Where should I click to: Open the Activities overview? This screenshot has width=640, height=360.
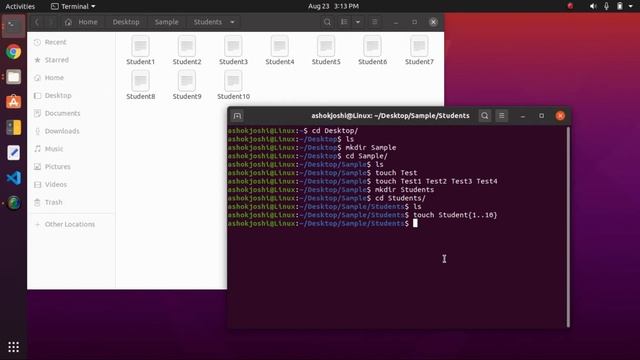click(20, 6)
